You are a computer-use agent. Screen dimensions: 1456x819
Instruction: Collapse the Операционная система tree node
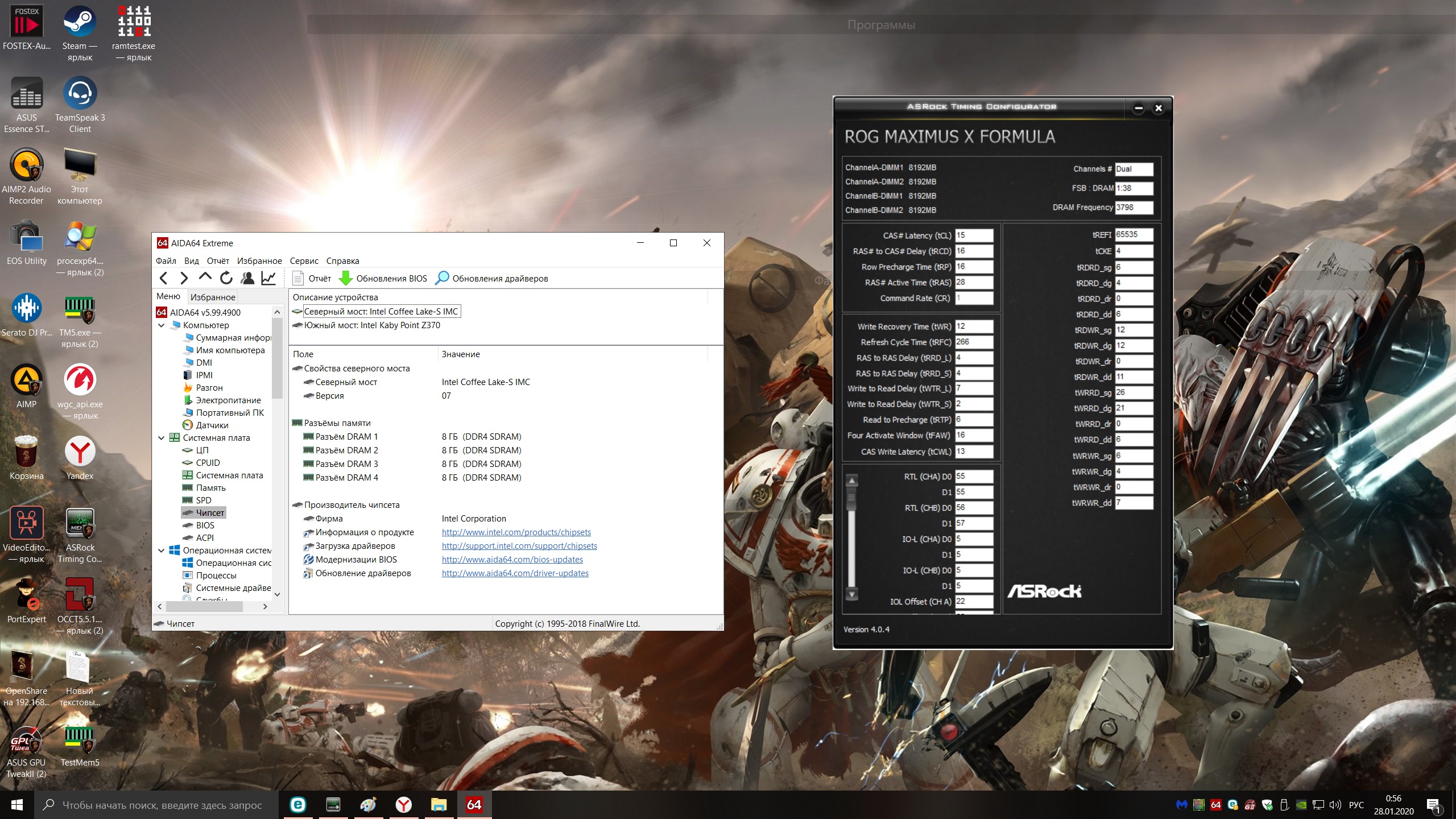(x=162, y=551)
